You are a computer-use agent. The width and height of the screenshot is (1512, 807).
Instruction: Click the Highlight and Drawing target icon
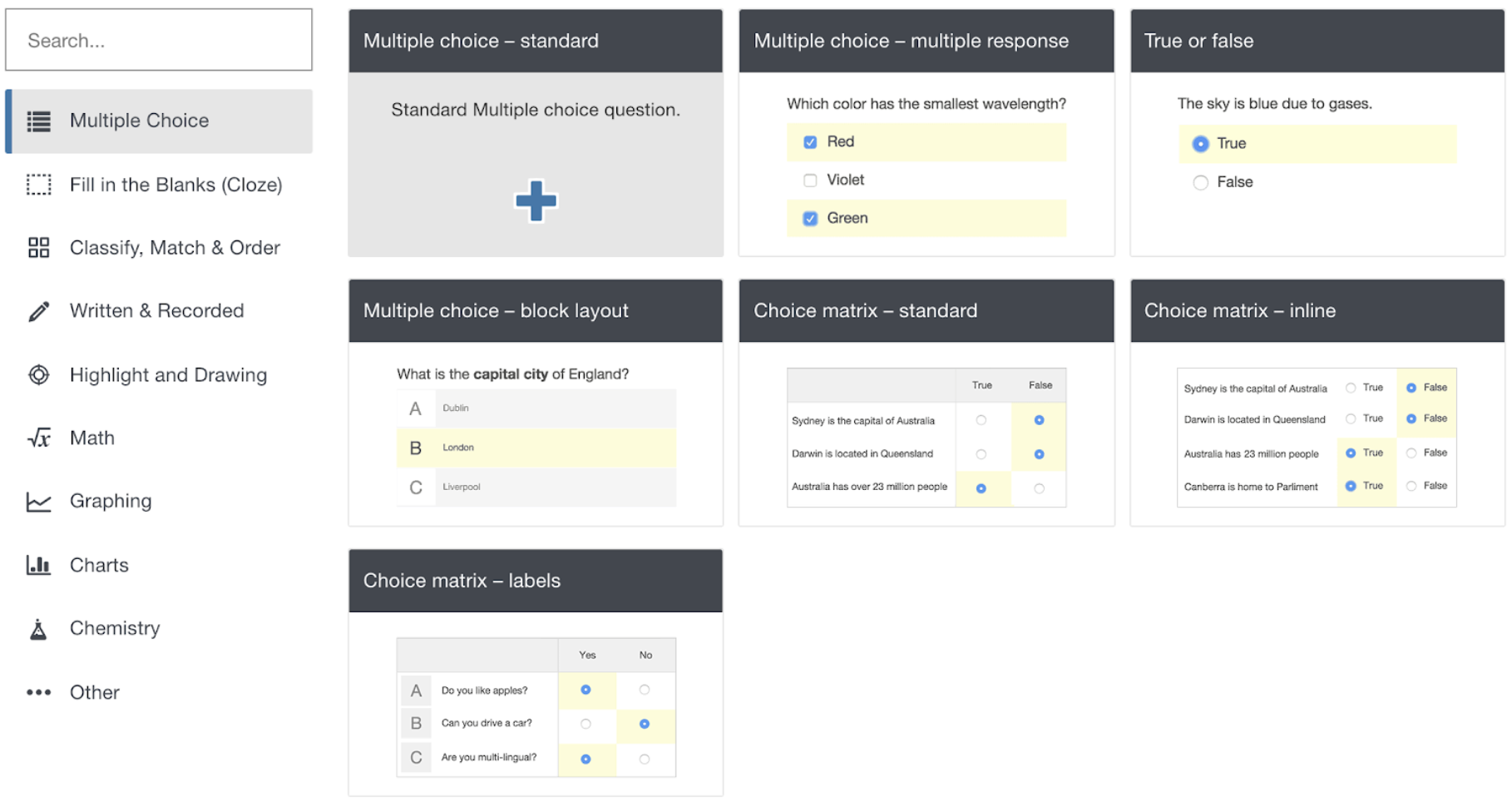pyautogui.click(x=38, y=375)
